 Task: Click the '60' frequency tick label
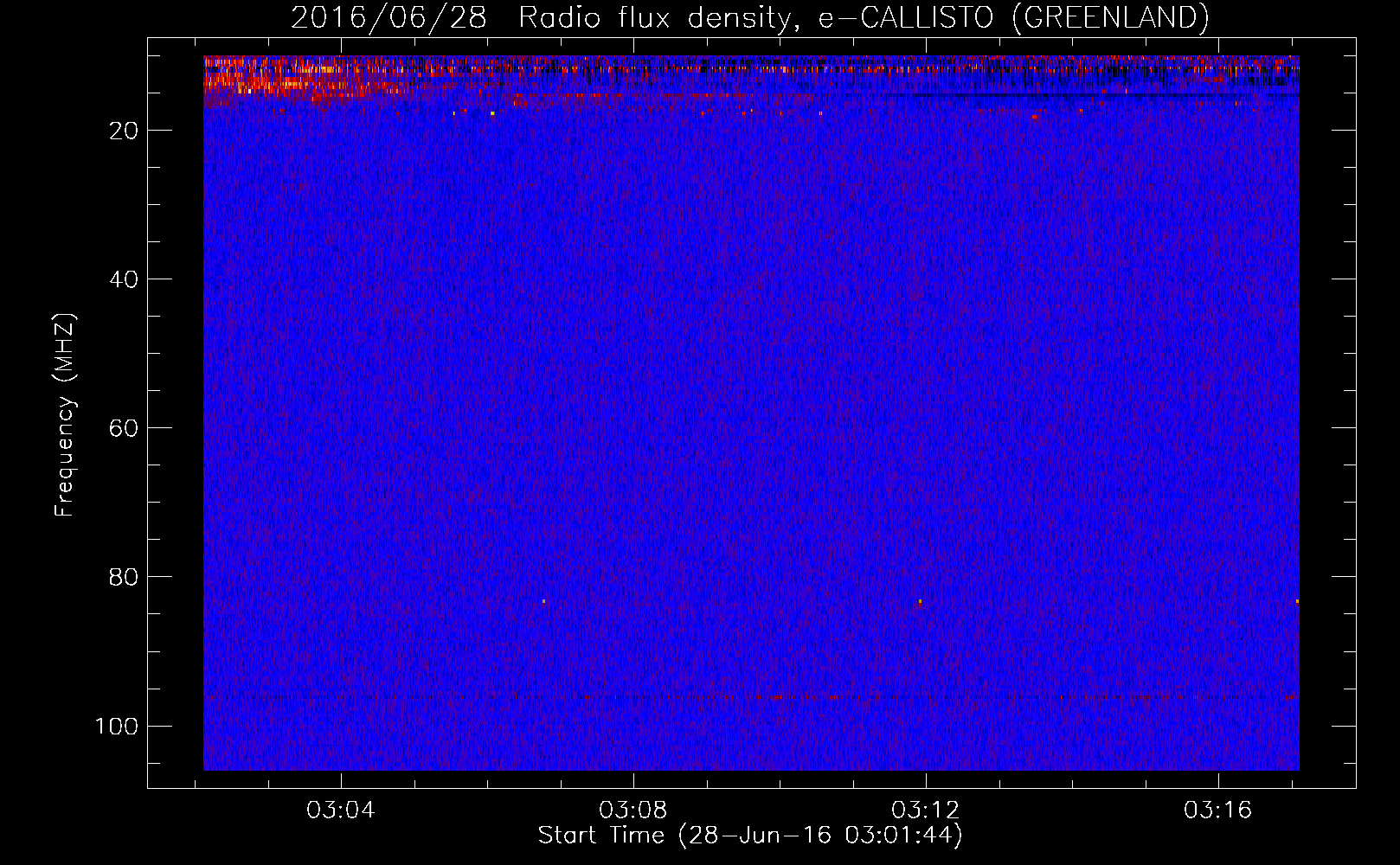[x=124, y=428]
